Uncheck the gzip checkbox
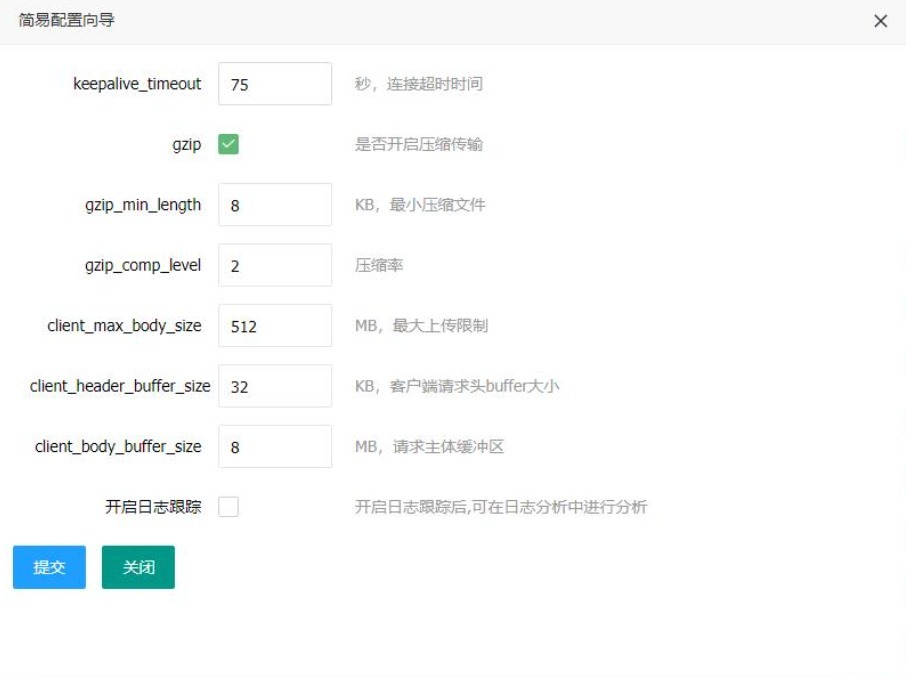 [x=228, y=145]
